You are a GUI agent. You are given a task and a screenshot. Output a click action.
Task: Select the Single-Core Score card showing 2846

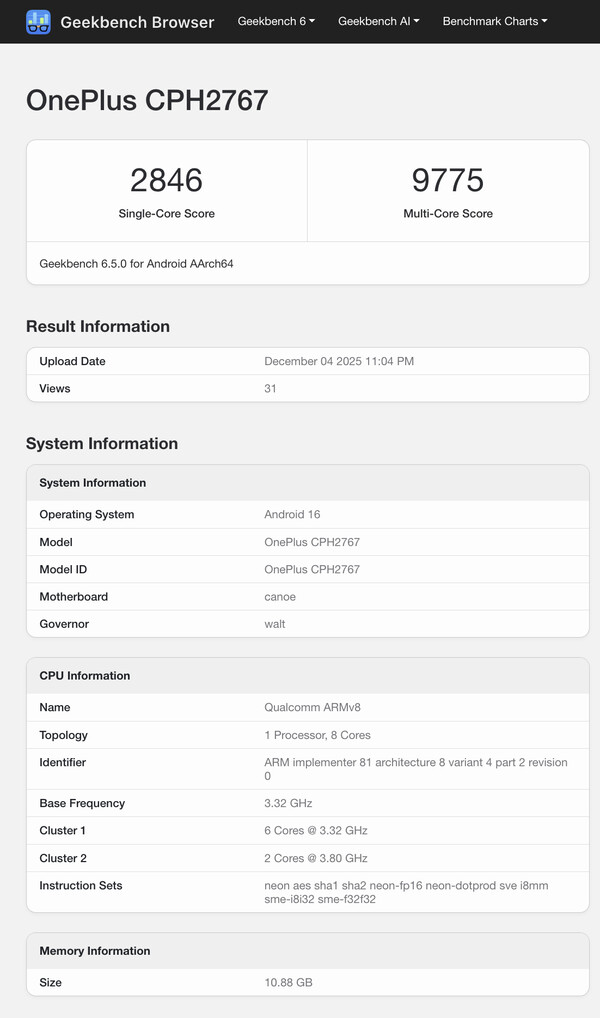(x=166, y=189)
